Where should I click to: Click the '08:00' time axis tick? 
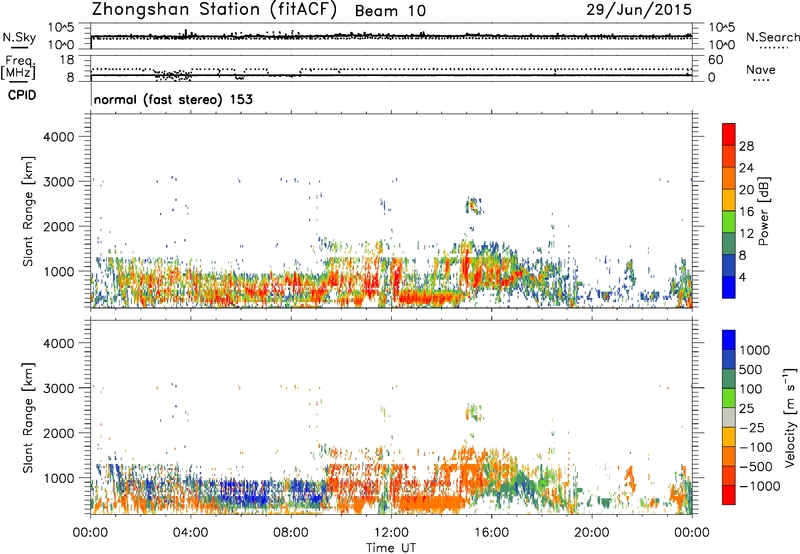point(291,533)
